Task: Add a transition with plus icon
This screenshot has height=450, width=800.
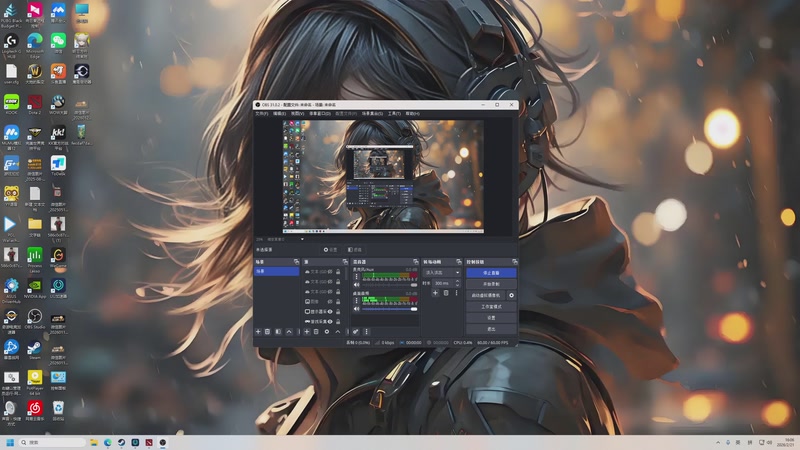Action: click(435, 293)
